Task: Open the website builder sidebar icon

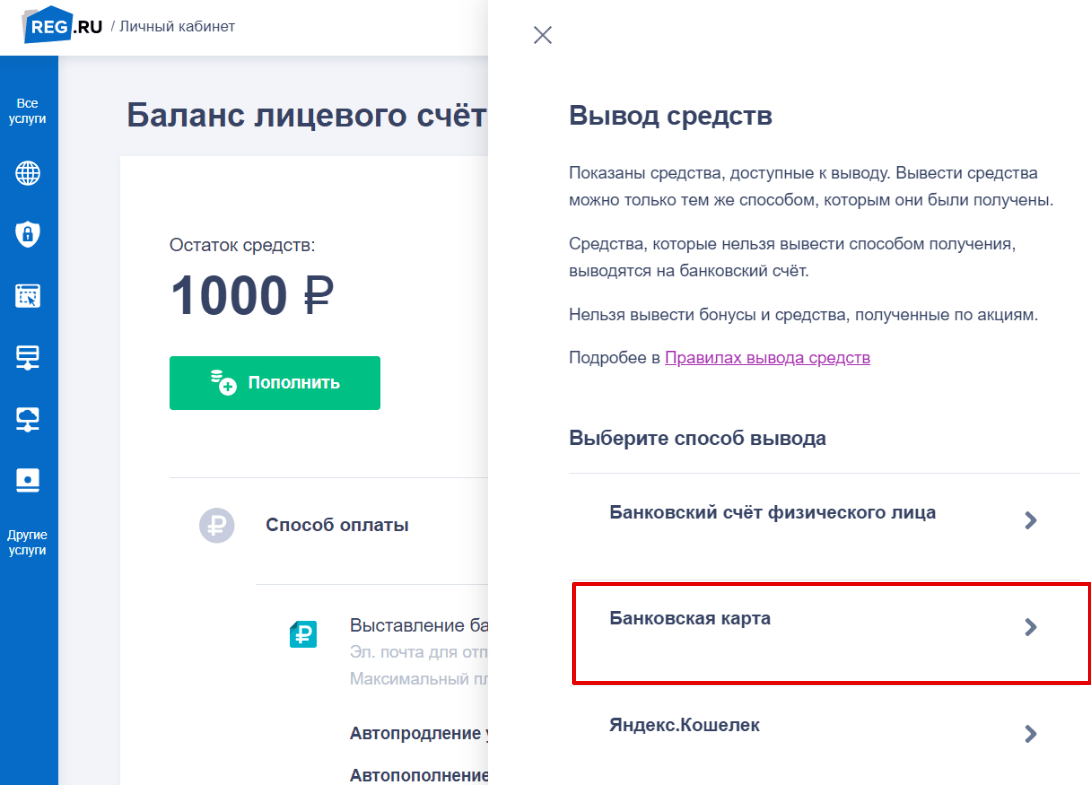Action: 28,296
